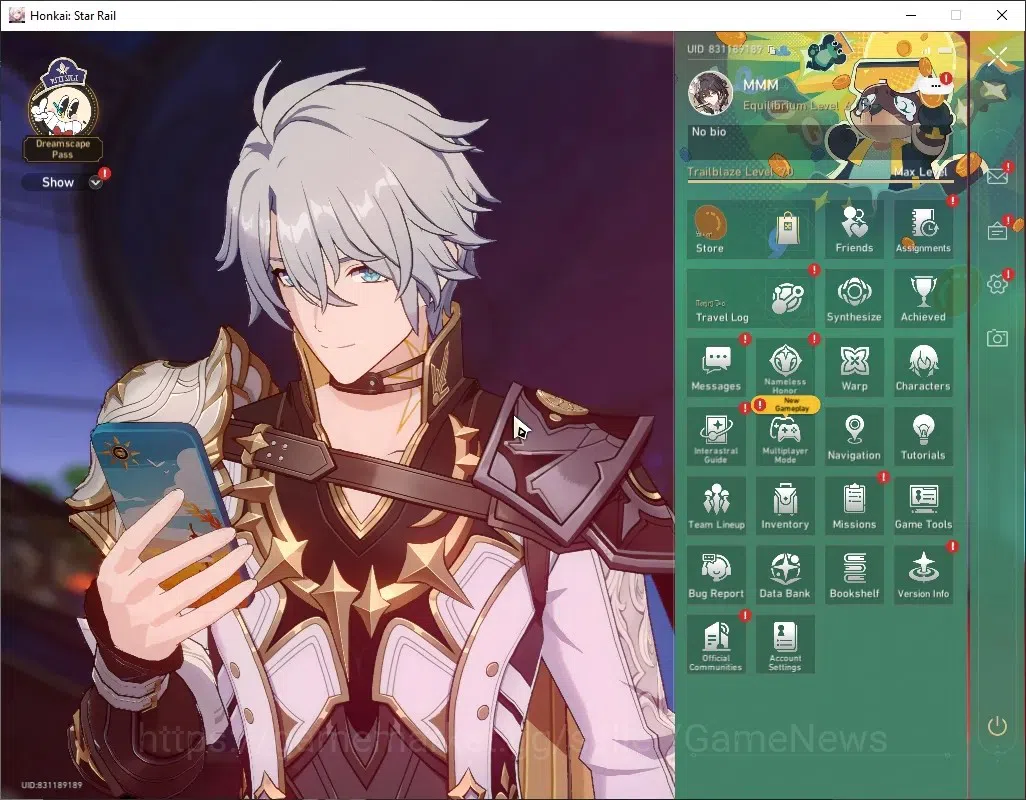This screenshot has width=1026, height=800.
Task: Open Version Info
Action: pos(923,575)
